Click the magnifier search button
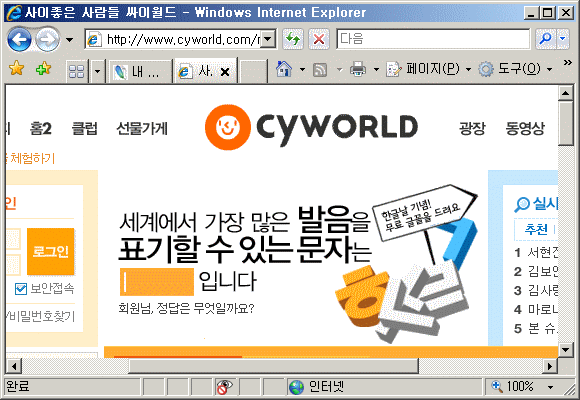The width and height of the screenshot is (580, 400). coord(546,39)
